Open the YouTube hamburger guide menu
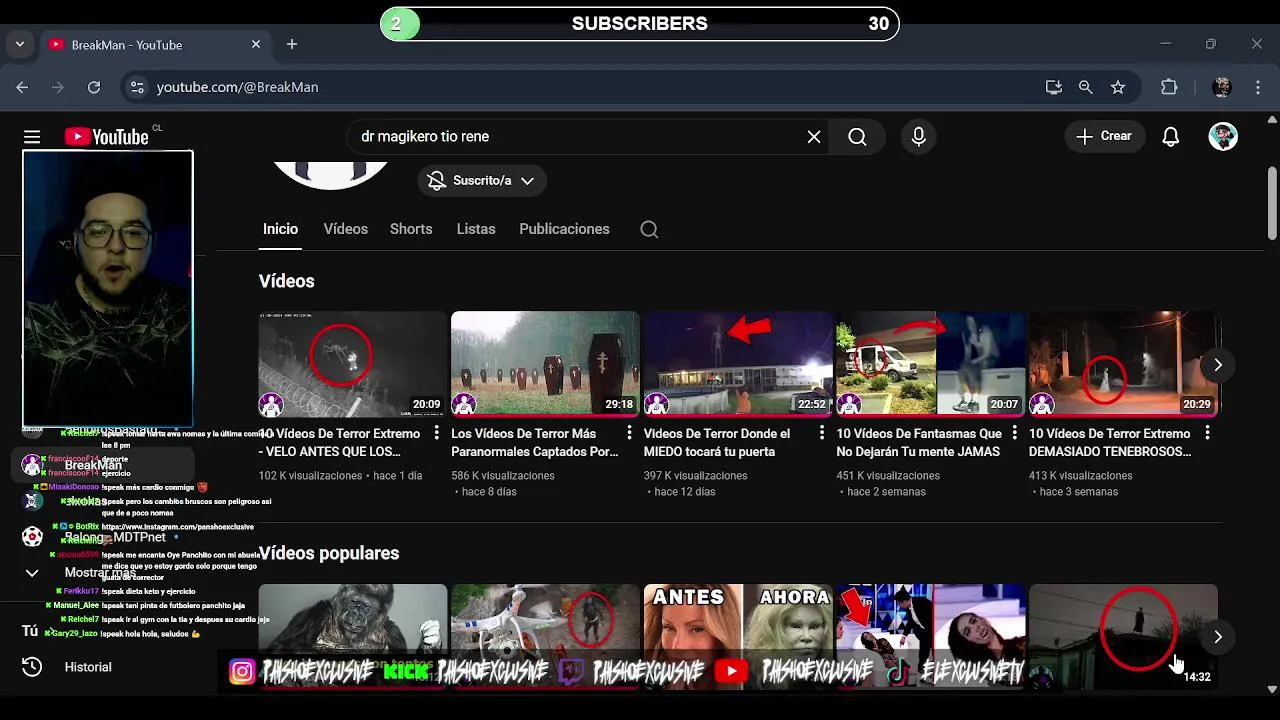The image size is (1280, 720). tap(32, 137)
